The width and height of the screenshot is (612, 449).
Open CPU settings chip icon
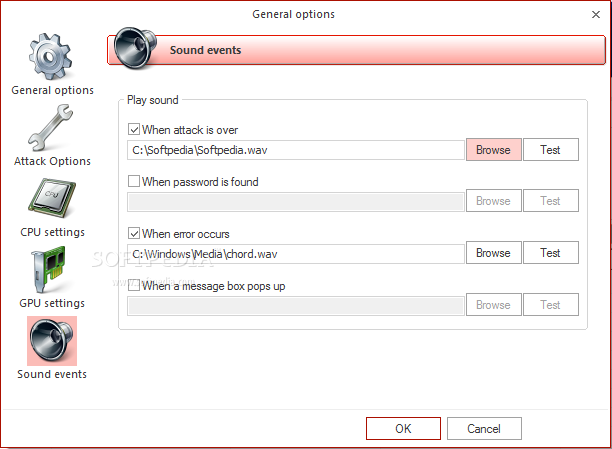point(52,198)
